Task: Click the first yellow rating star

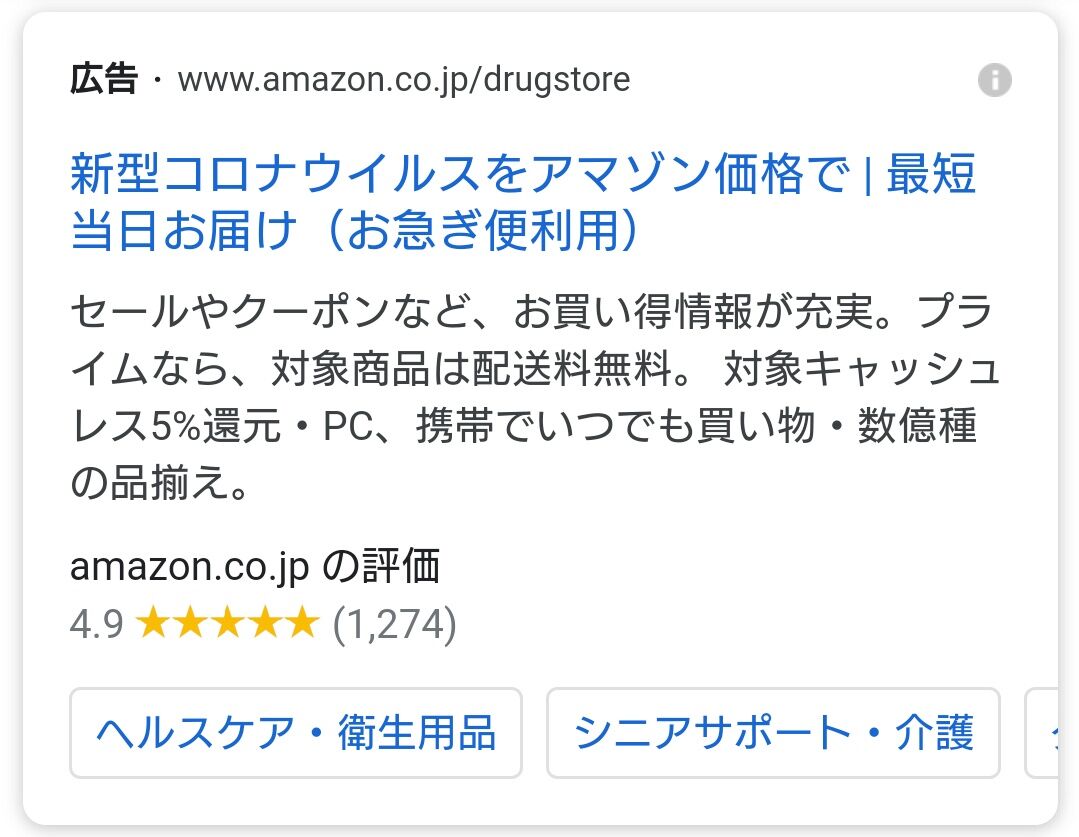Action: click(x=154, y=624)
